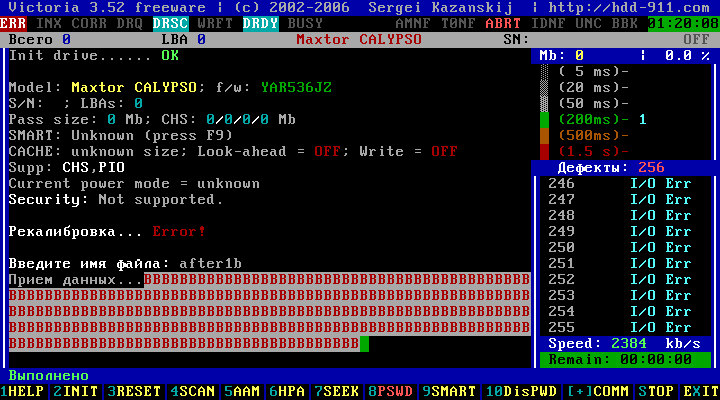Click the highlighted DRSC status flag
This screenshot has height=400, width=720.
(x=170, y=23)
